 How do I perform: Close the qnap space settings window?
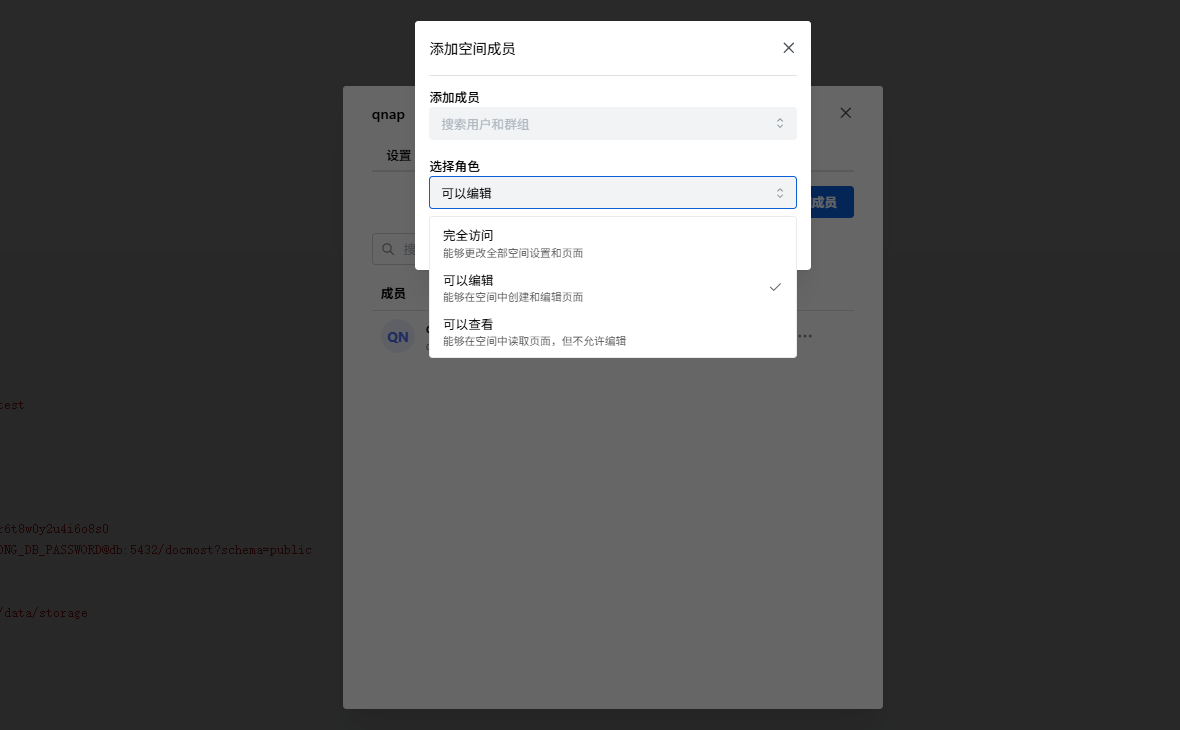[846, 113]
